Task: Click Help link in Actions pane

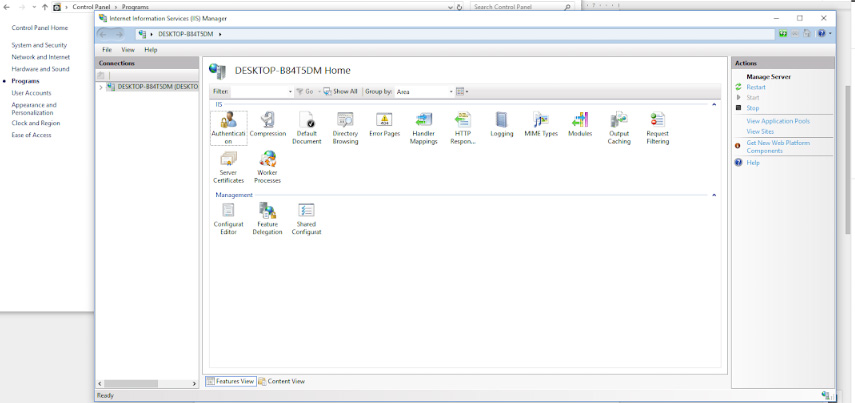Action: (752, 163)
